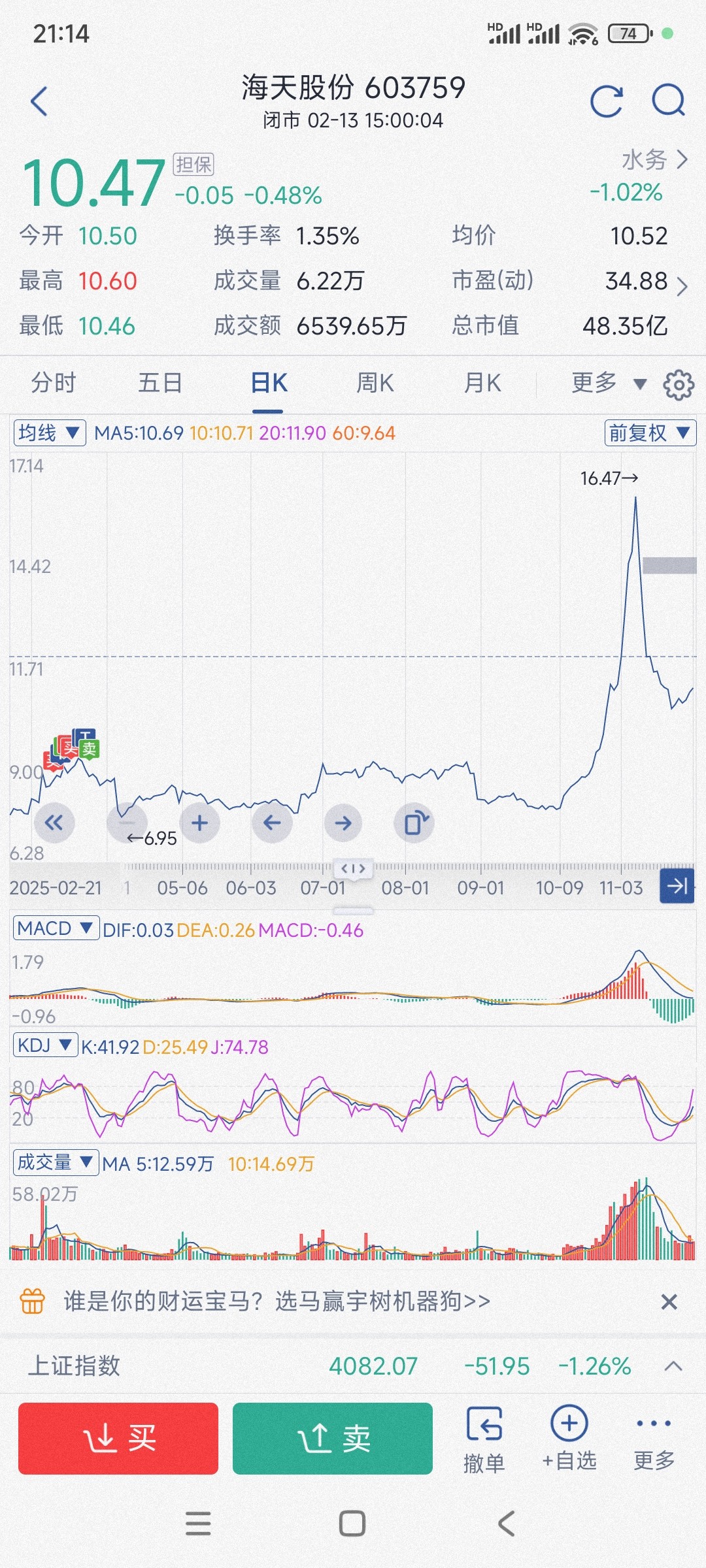Viewport: 706px width, 1568px height.
Task: Open the 均线 indicator dropdown
Action: 50,433
